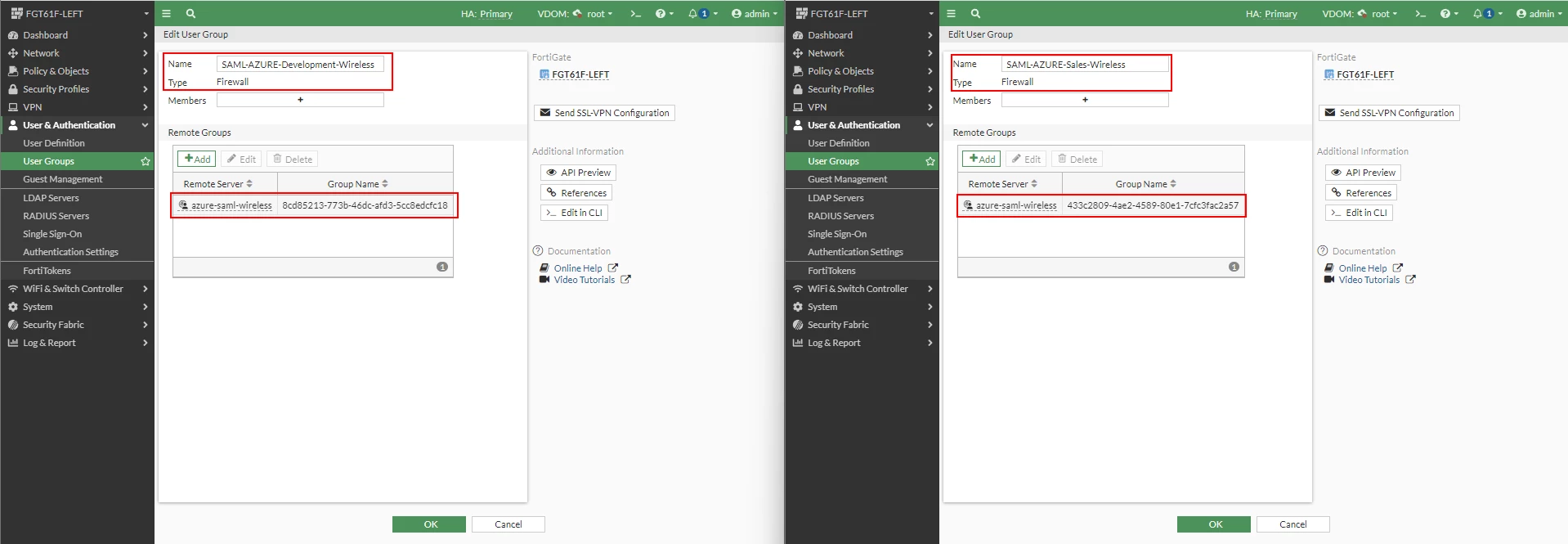This screenshot has width=1568, height=544.
Task: Sort by Remote Server column in the right window
Action: click(1010, 184)
